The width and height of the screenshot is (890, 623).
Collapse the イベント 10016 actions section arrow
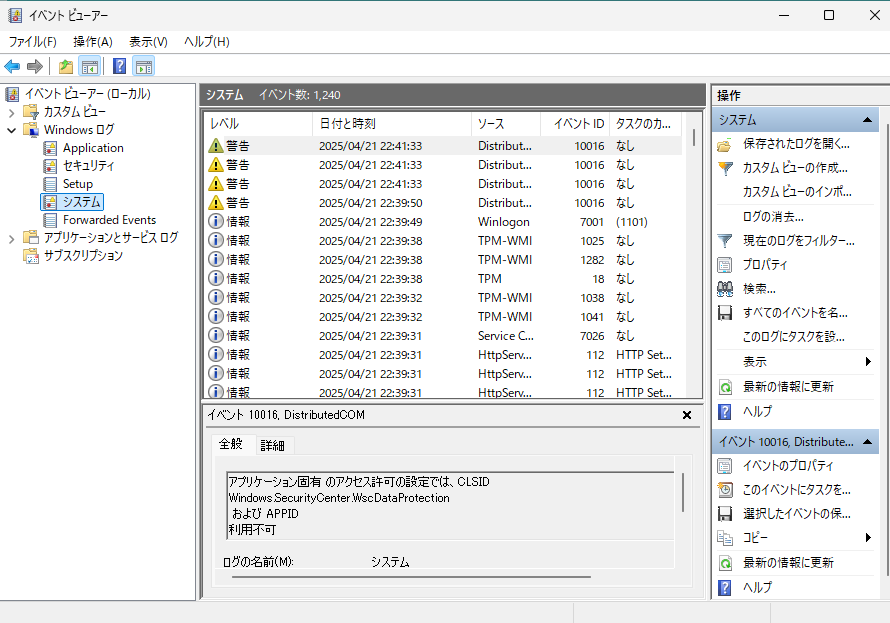pos(867,442)
